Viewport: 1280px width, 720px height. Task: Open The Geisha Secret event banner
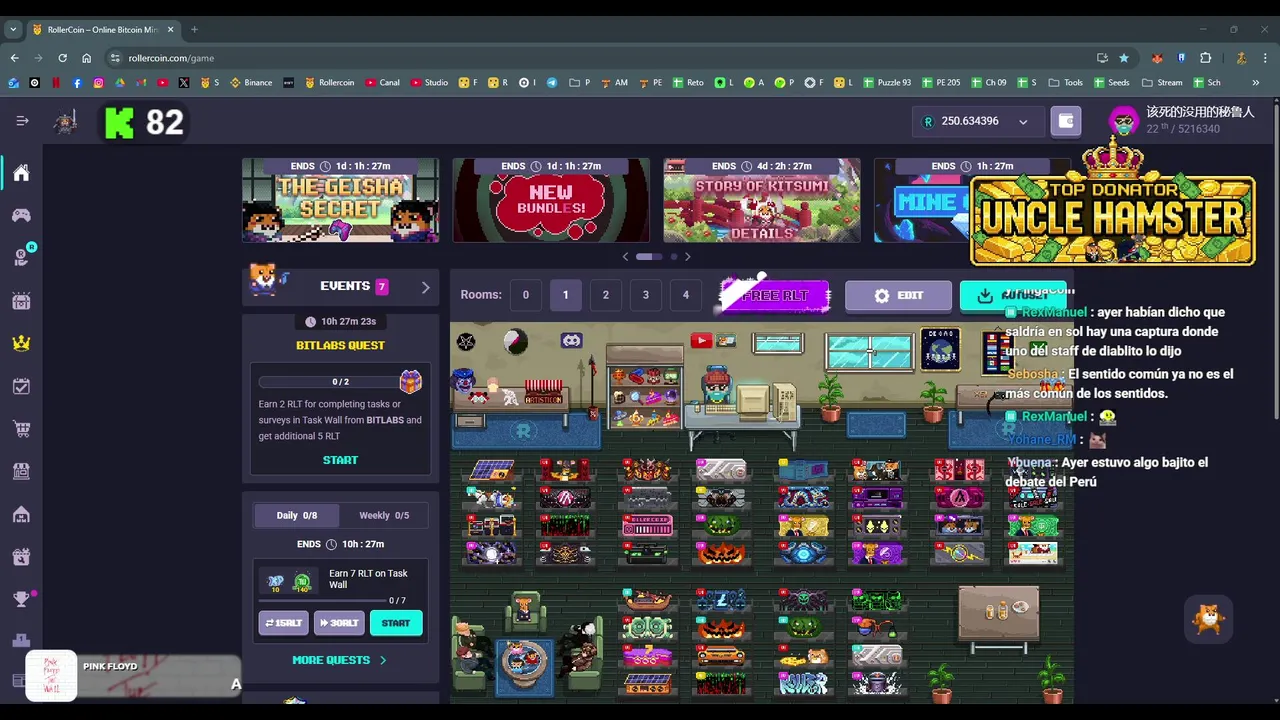click(340, 200)
